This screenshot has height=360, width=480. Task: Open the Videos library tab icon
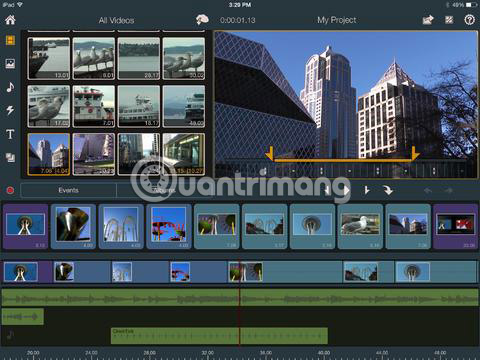[10, 40]
